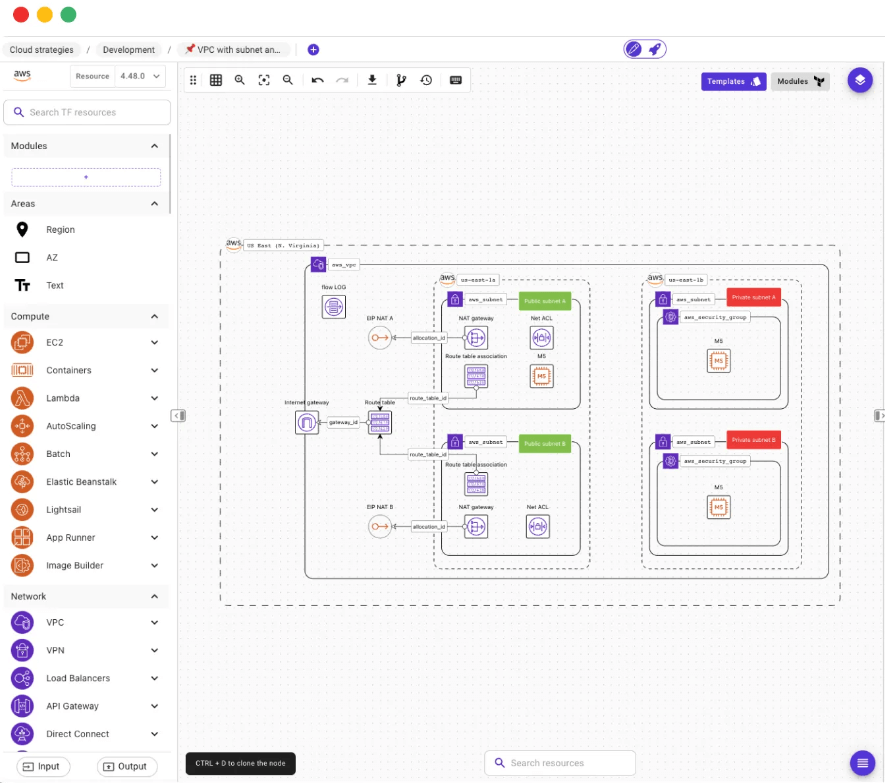Select the flow LOG node icon
Screen dimensions: 885x783
coord(334,307)
